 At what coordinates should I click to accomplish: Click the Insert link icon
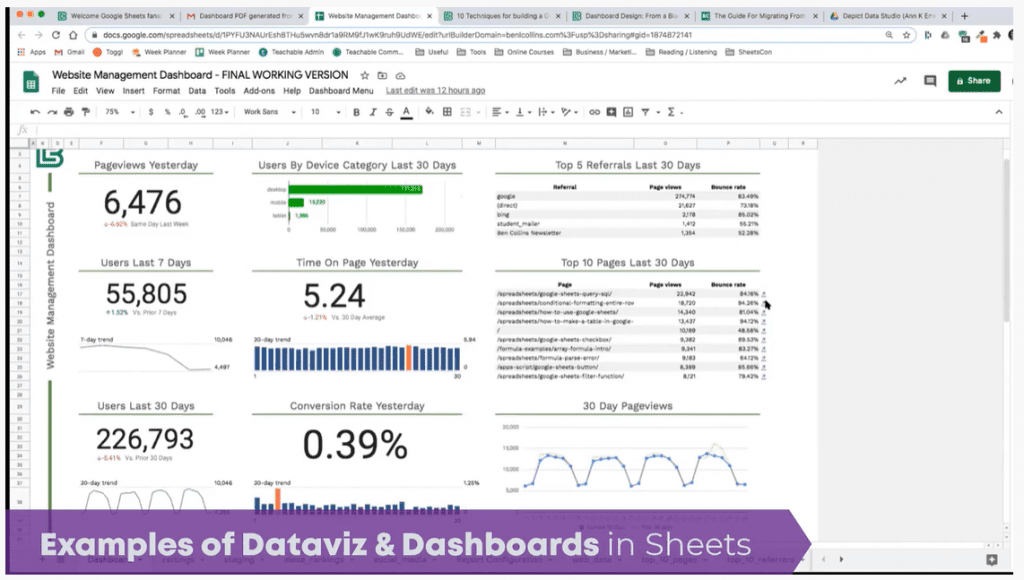click(596, 112)
